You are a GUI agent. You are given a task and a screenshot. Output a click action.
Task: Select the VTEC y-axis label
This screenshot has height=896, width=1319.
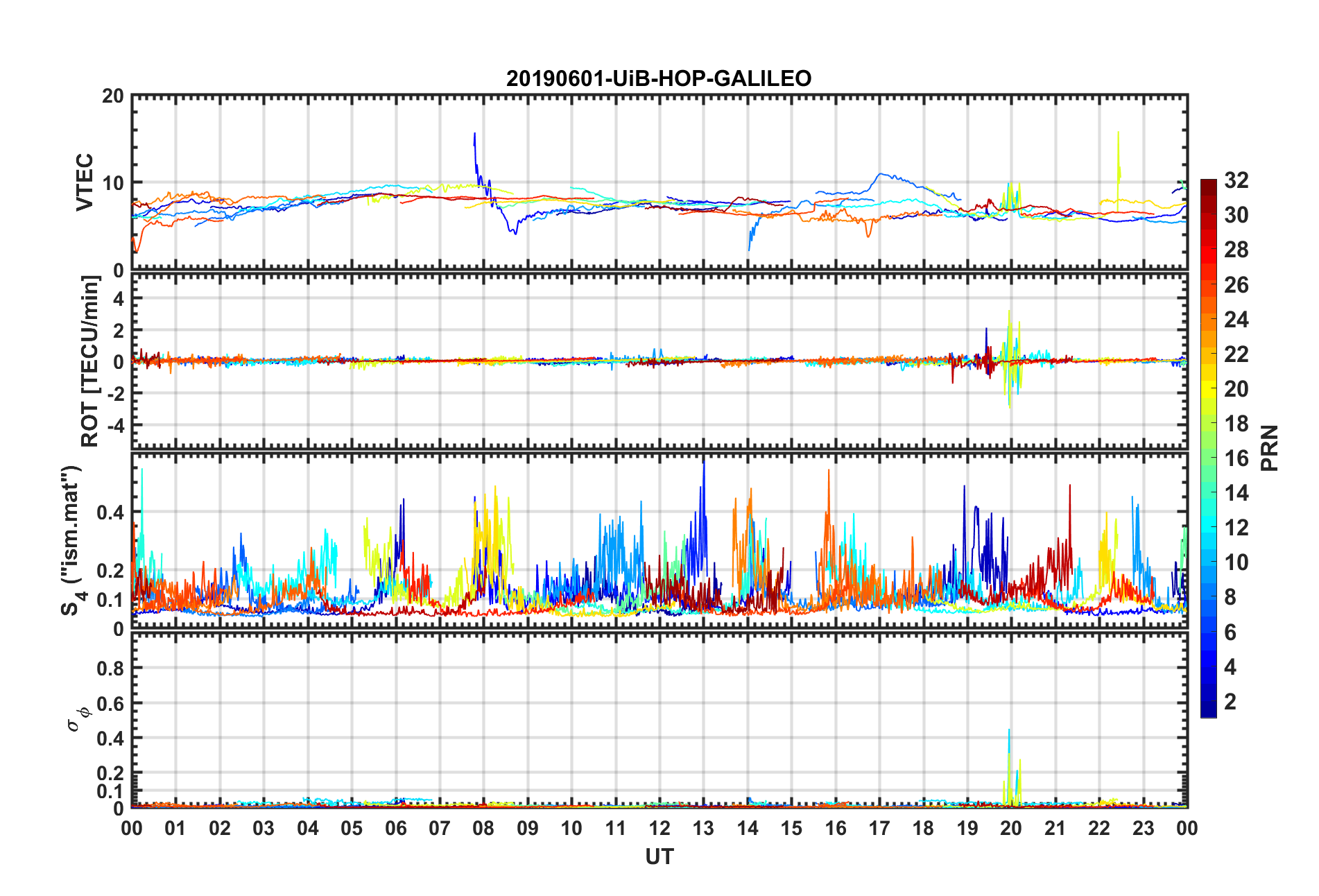pos(85,182)
